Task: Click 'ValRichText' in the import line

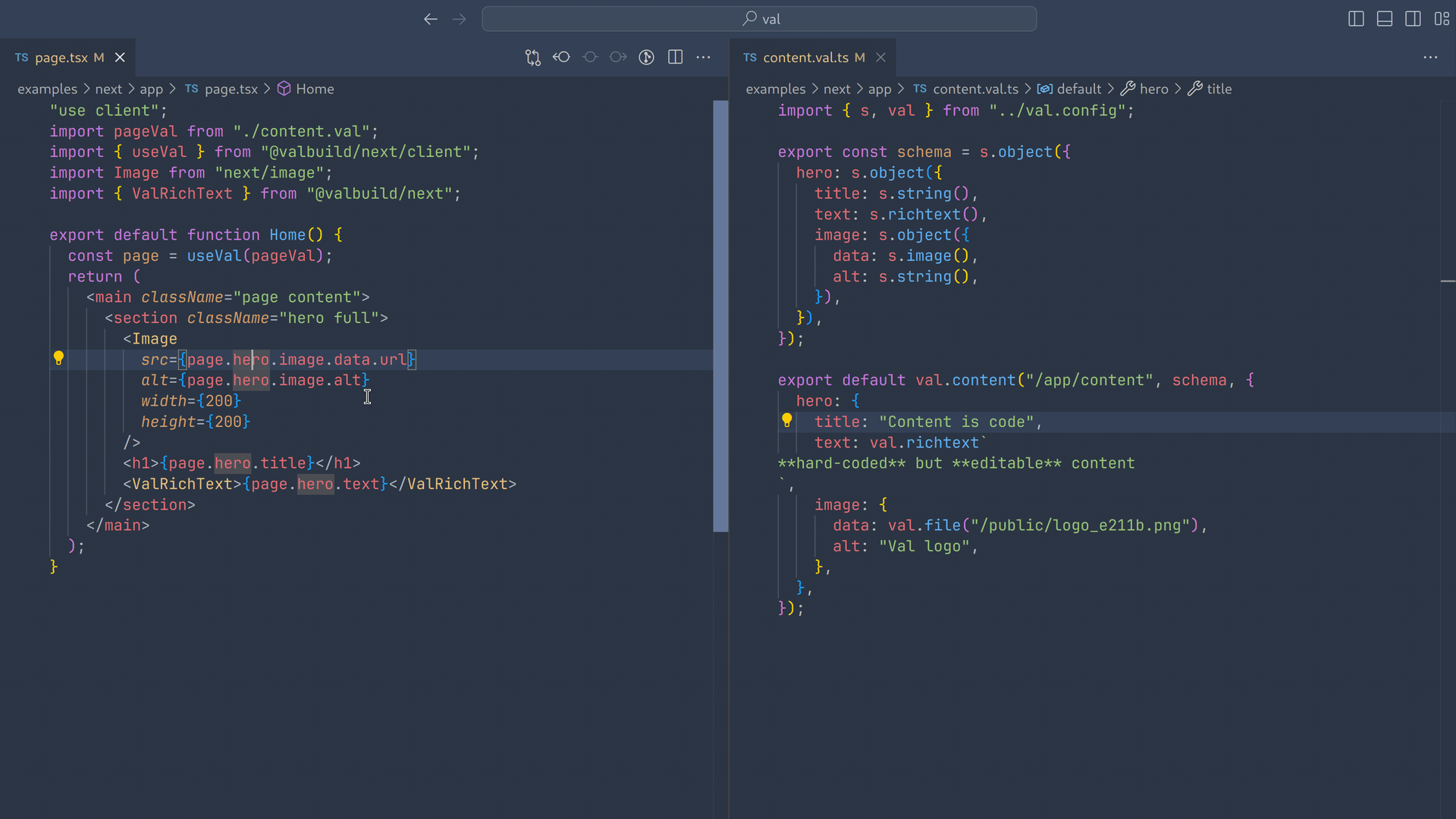Action: [182, 193]
